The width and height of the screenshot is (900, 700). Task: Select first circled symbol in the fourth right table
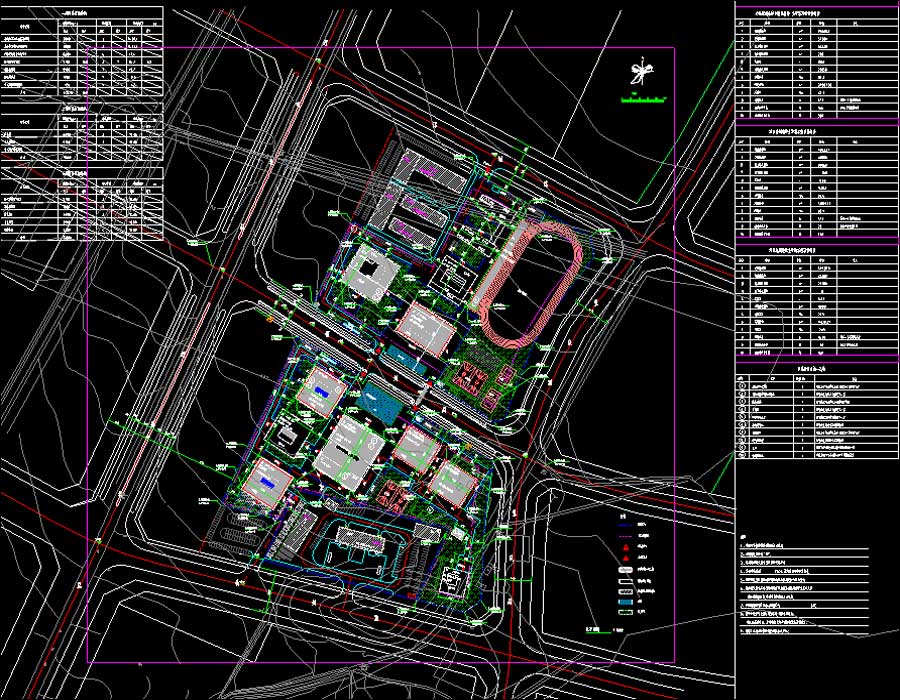(x=741, y=387)
